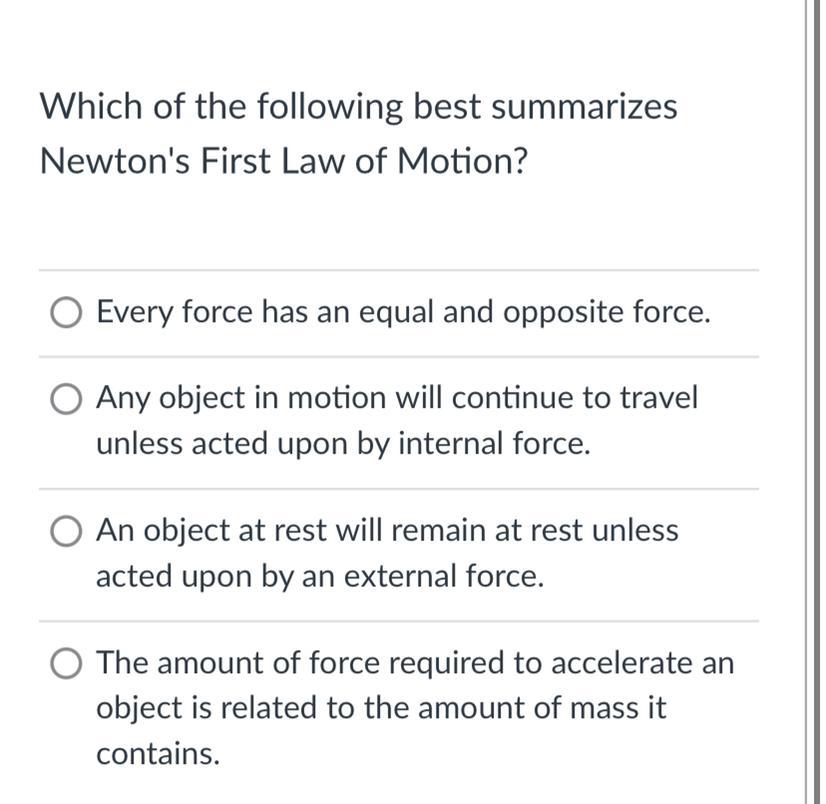
Task: Click the word "contains." in last answer
Action: coord(158,754)
